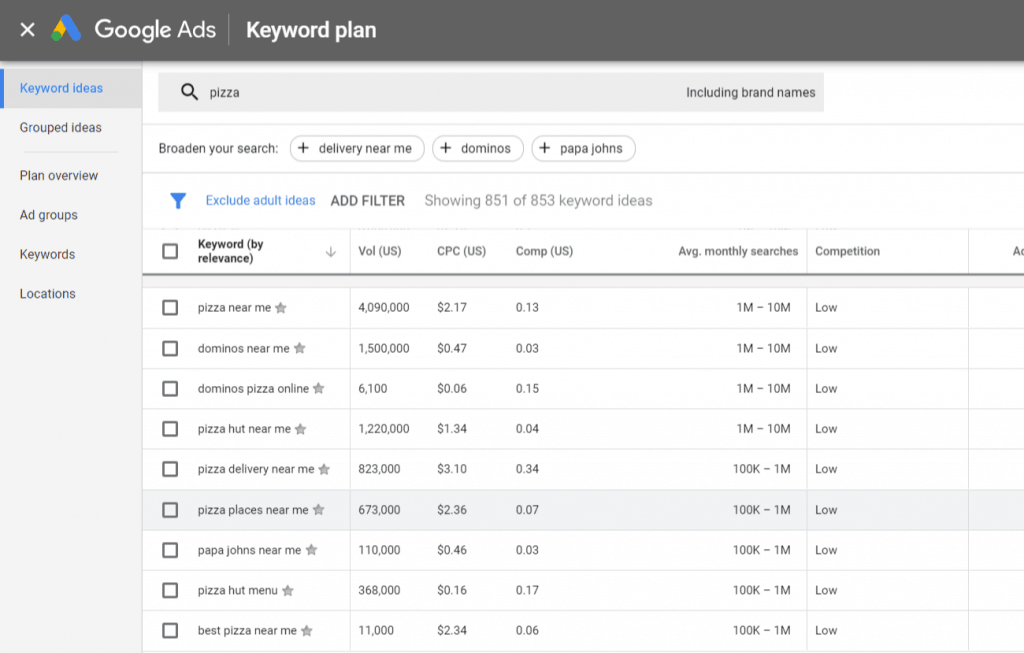Sort by Comp (US) column header

tap(544, 251)
